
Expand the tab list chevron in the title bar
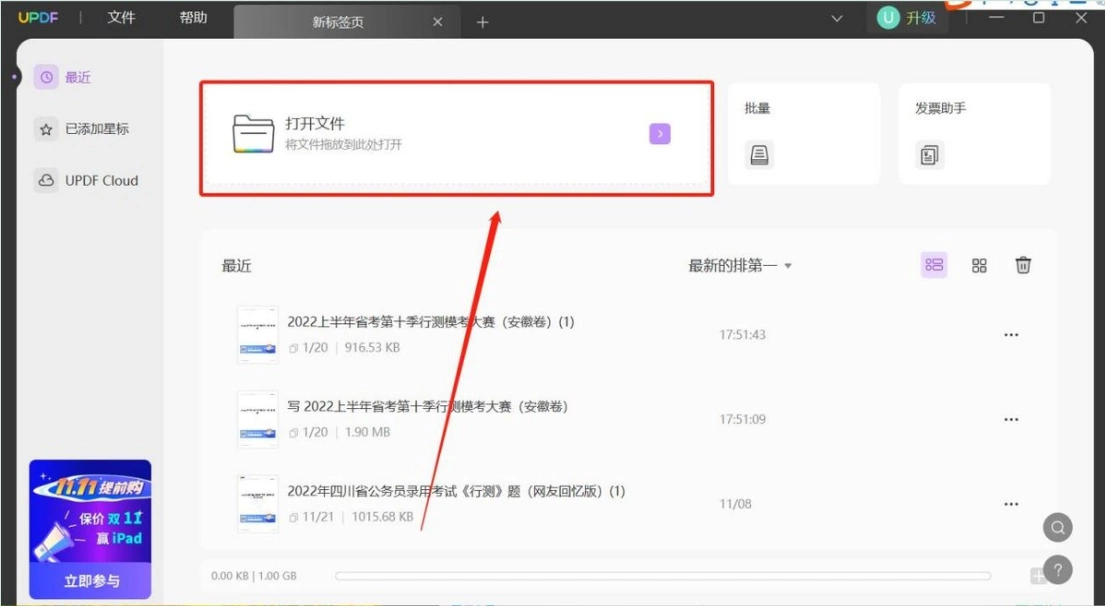tap(837, 19)
